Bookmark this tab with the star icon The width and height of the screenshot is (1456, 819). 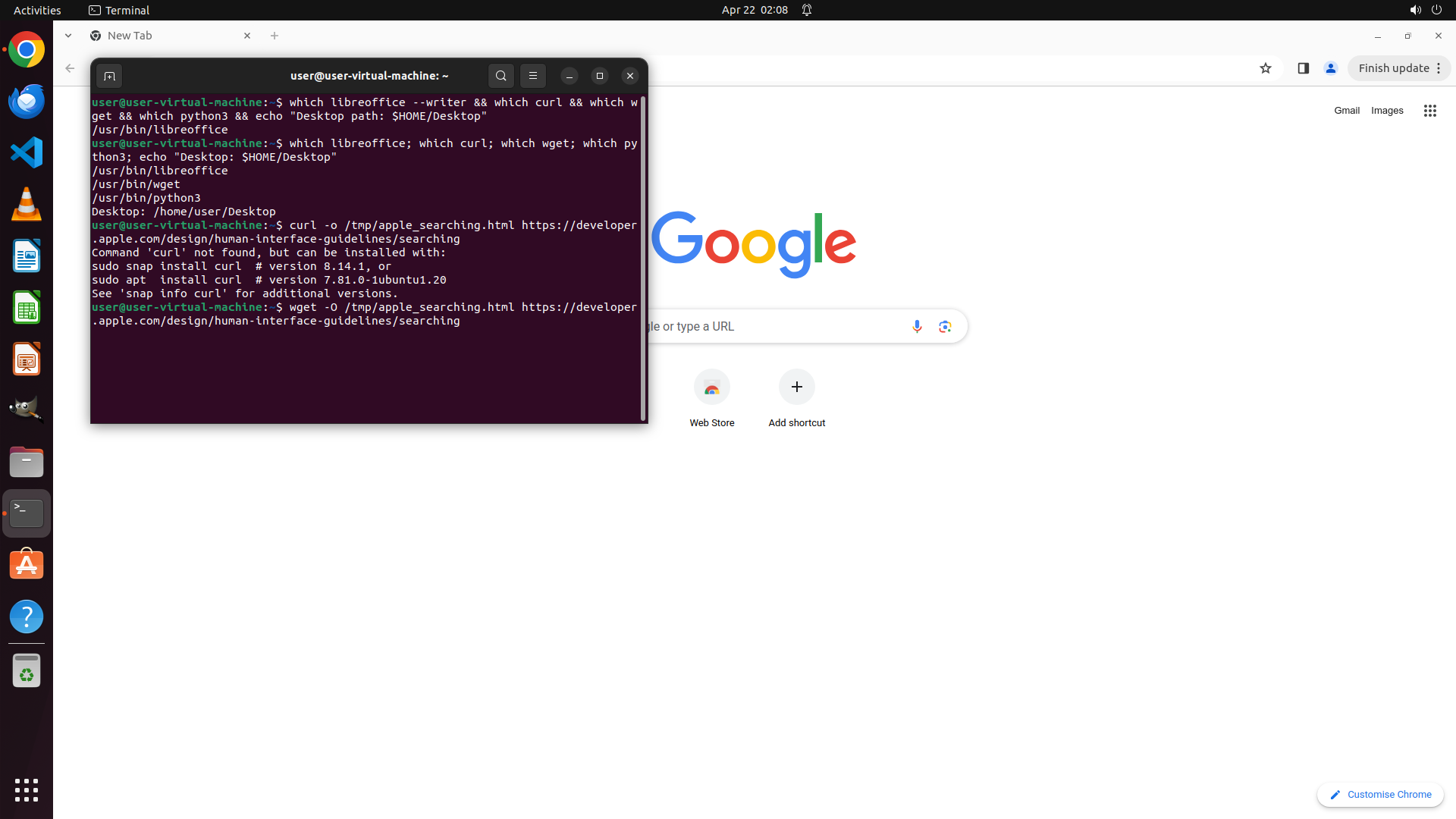pyautogui.click(x=1265, y=68)
